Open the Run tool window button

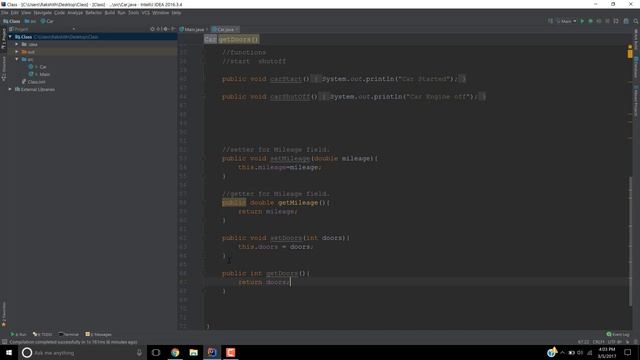coord(18,334)
